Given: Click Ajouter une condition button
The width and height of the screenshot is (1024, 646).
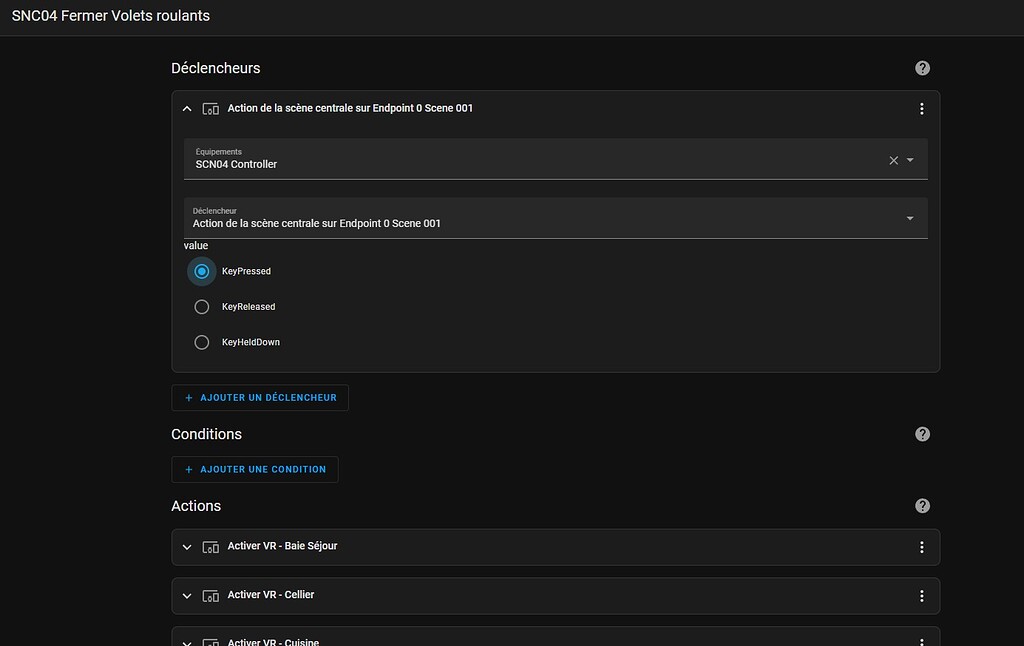Looking at the screenshot, I should click(x=255, y=469).
